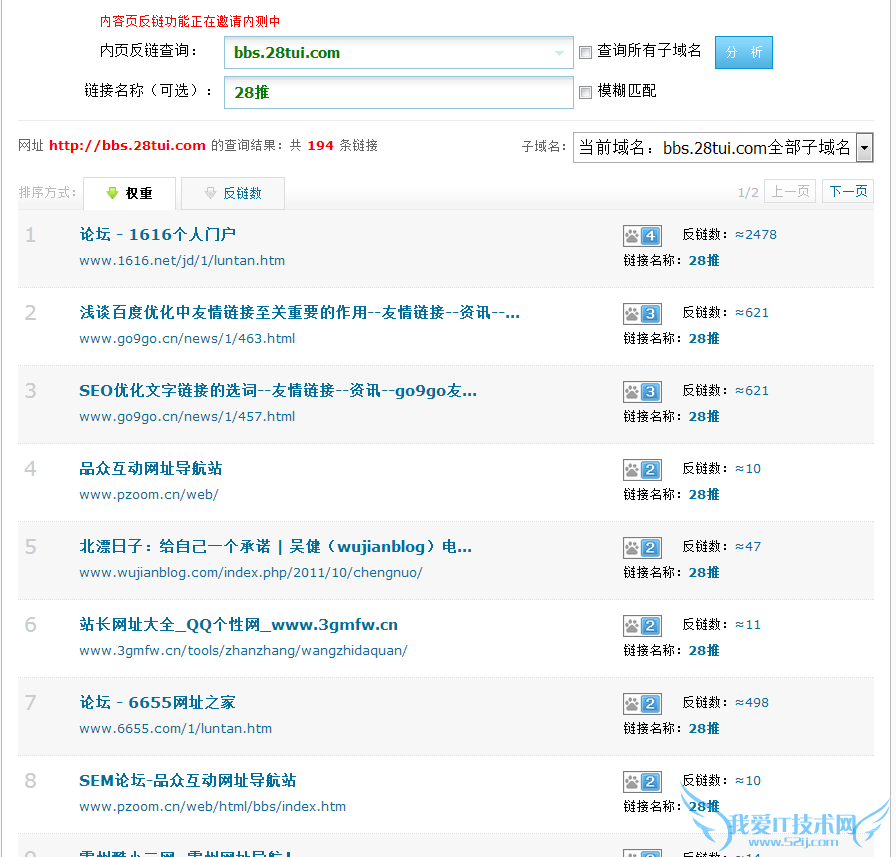
Task: Focus the 链接名称 input field
Action: click(x=398, y=92)
